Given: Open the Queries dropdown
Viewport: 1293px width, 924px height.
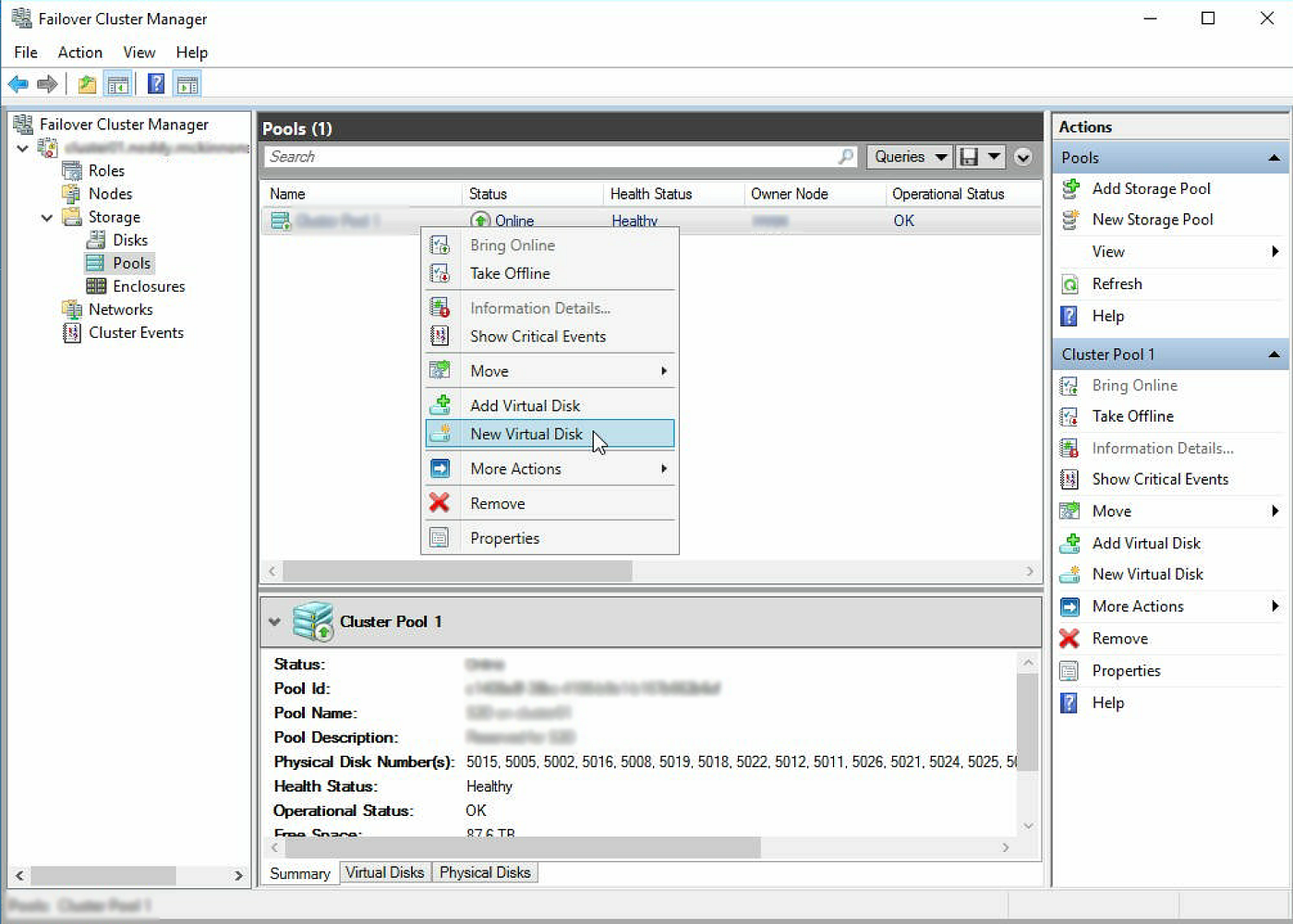Looking at the screenshot, I should click(x=909, y=157).
